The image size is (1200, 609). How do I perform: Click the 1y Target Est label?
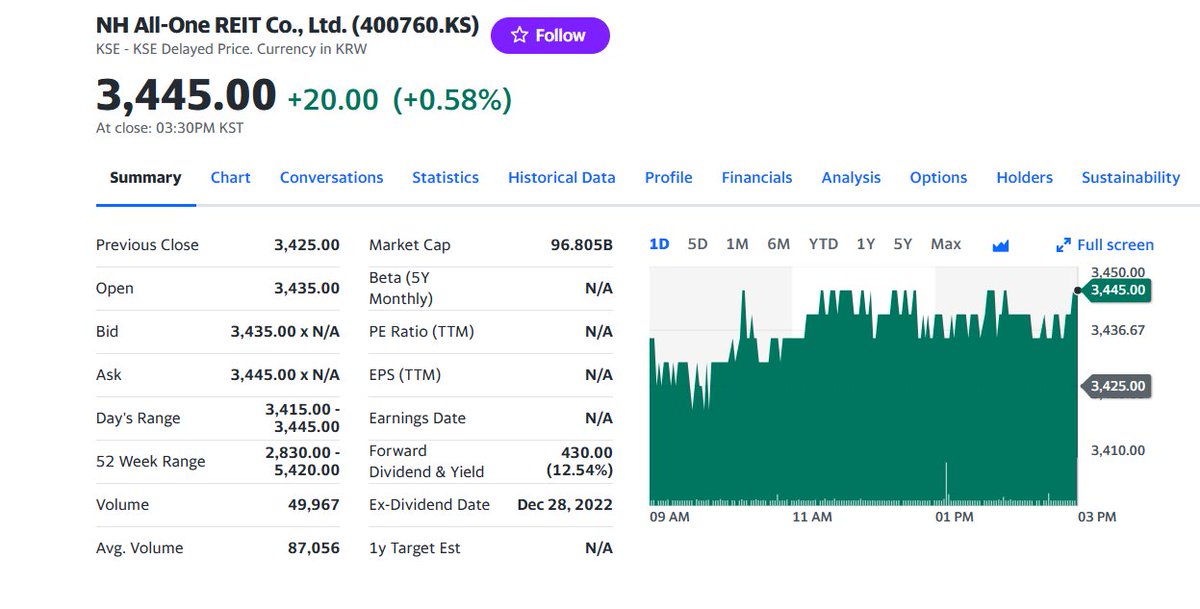click(x=415, y=548)
